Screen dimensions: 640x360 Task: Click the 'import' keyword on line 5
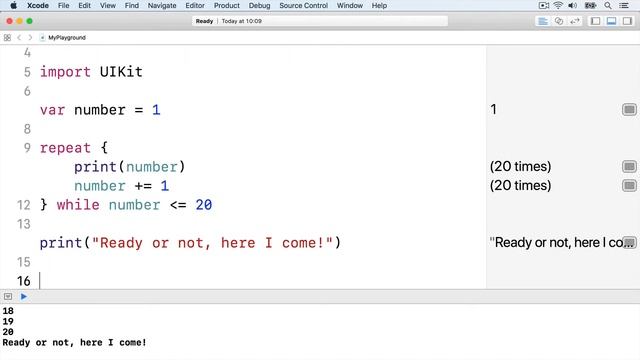(x=65, y=72)
